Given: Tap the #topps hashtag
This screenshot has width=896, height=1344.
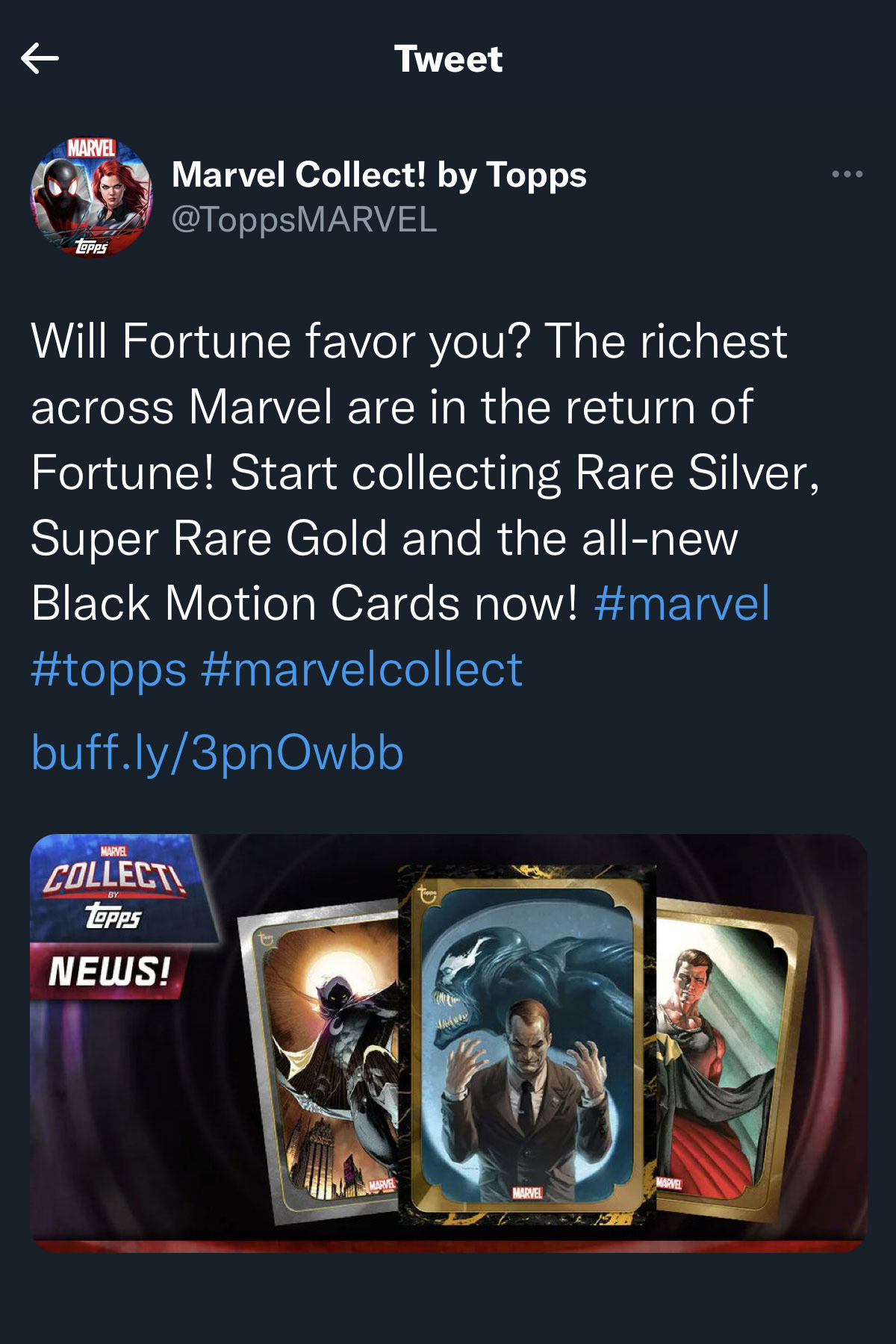Looking at the screenshot, I should click(108, 669).
